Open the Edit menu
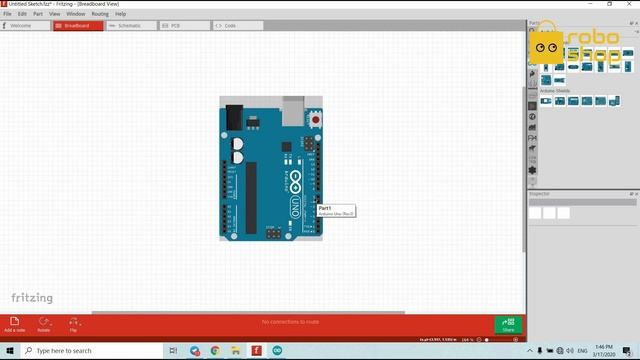Screen dimensions: 640x360 click(x=22, y=14)
